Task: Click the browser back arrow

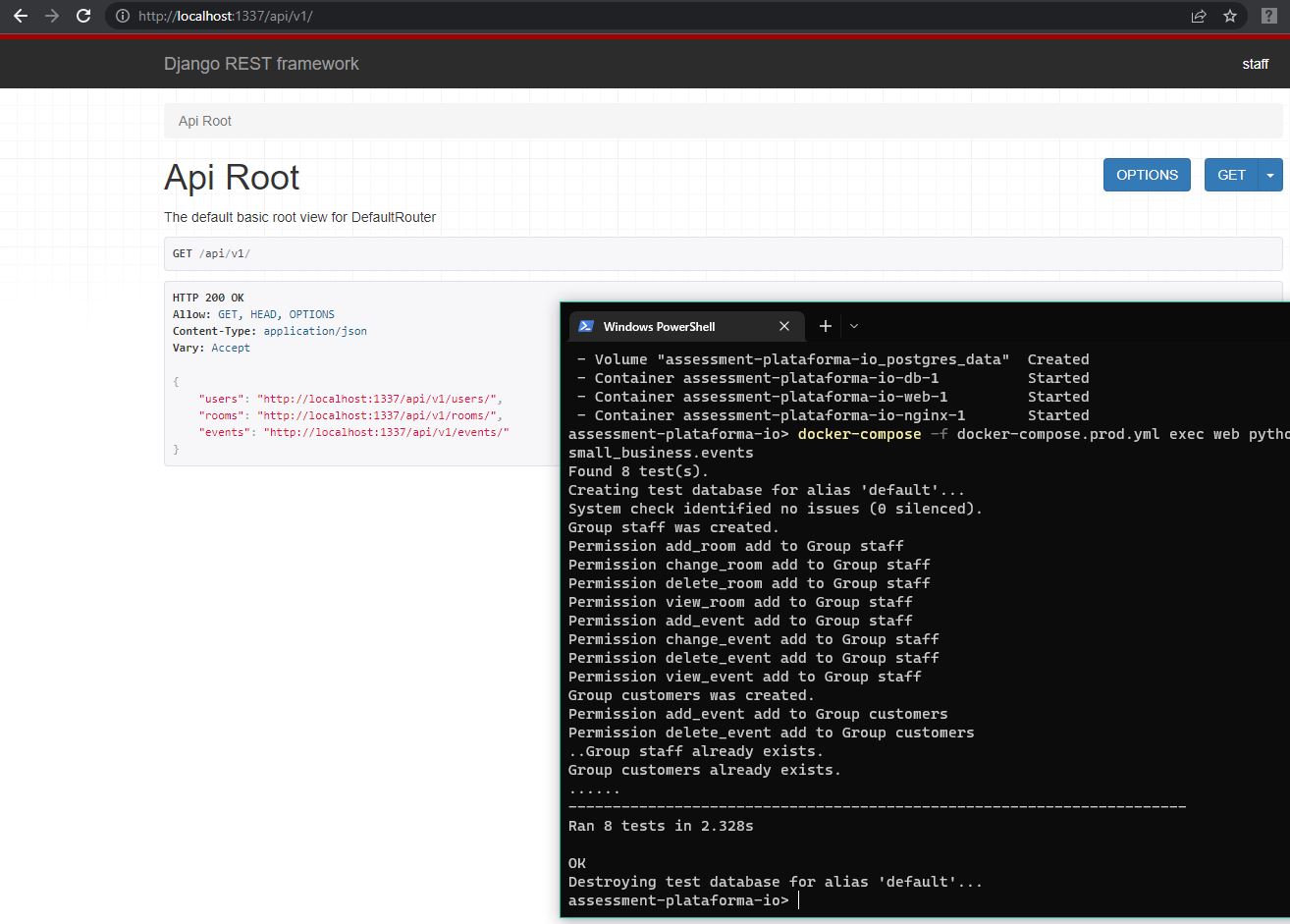Action: [20, 16]
